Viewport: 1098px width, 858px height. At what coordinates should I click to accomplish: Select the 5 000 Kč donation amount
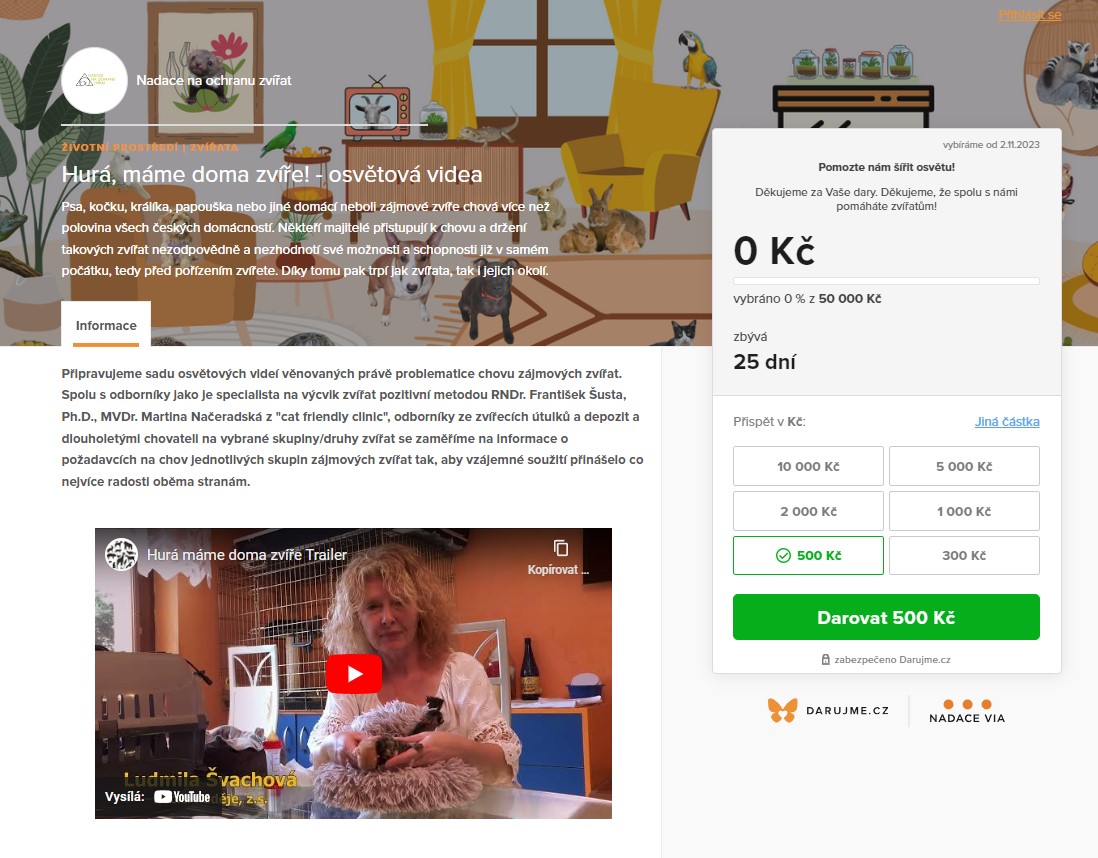coord(964,466)
